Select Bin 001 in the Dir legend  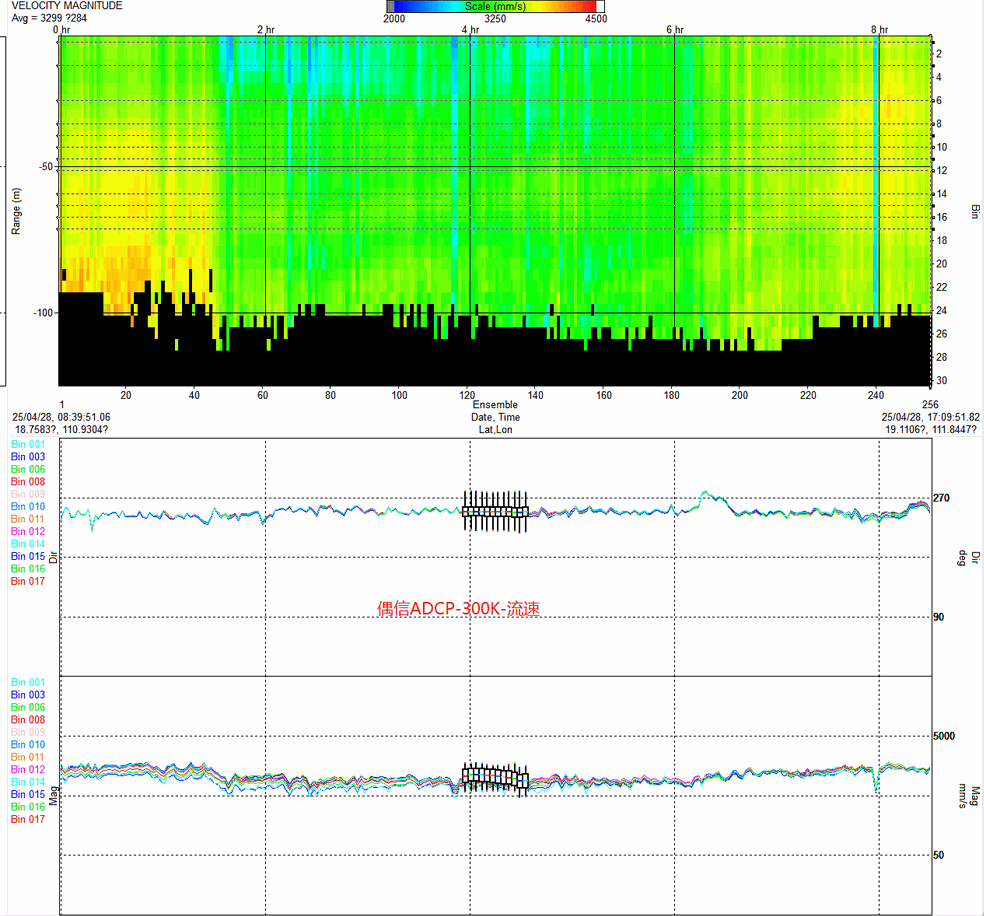click(28, 443)
